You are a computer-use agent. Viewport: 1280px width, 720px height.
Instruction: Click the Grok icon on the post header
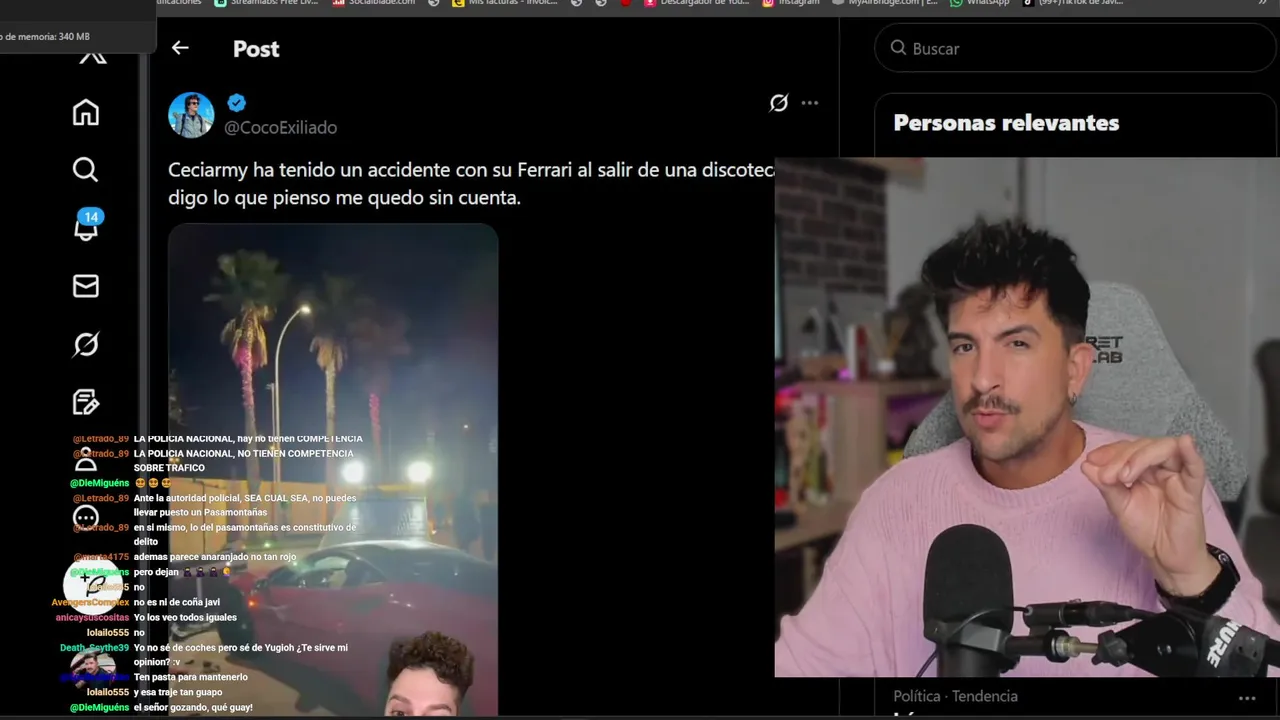tap(779, 103)
